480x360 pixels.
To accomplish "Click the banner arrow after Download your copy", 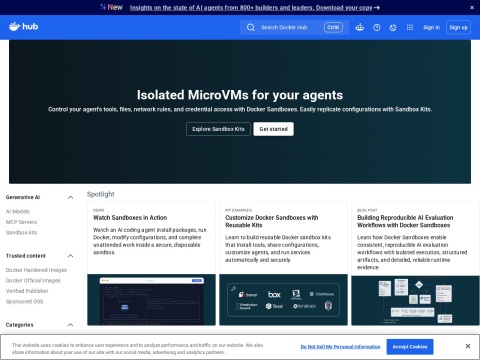I will click(x=377, y=7).
